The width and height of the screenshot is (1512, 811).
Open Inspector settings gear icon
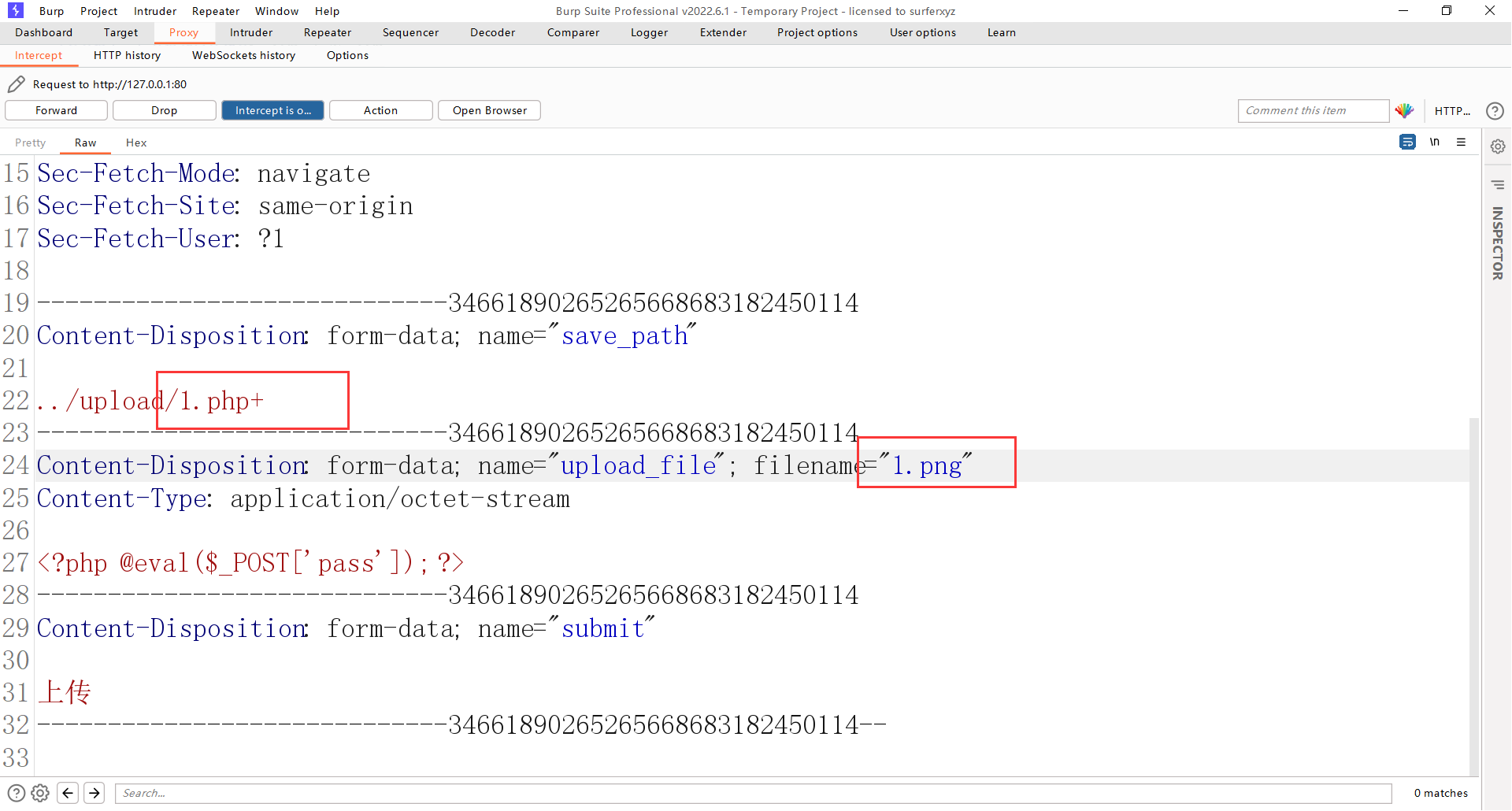pyautogui.click(x=1498, y=146)
